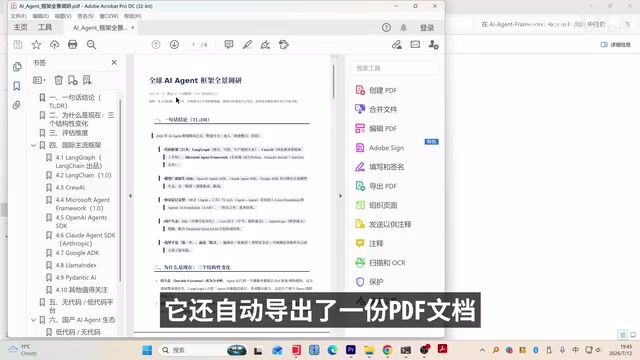This screenshot has height=360, width=640.
Task: Open the 发送以供注释 tool
Action: coord(383,224)
